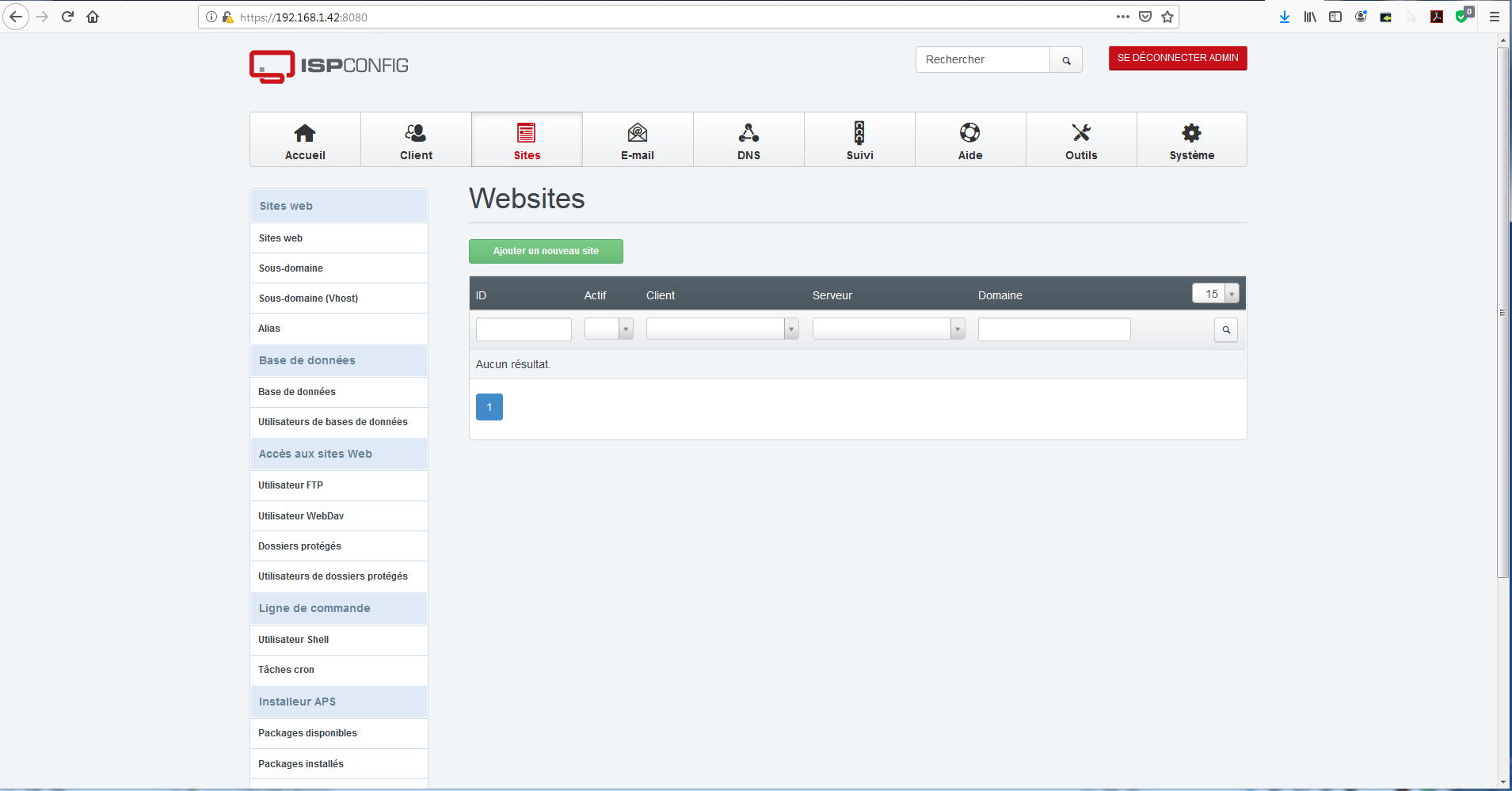Sort by Actif column header
This screenshot has height=791, width=1512.
pyautogui.click(x=595, y=295)
